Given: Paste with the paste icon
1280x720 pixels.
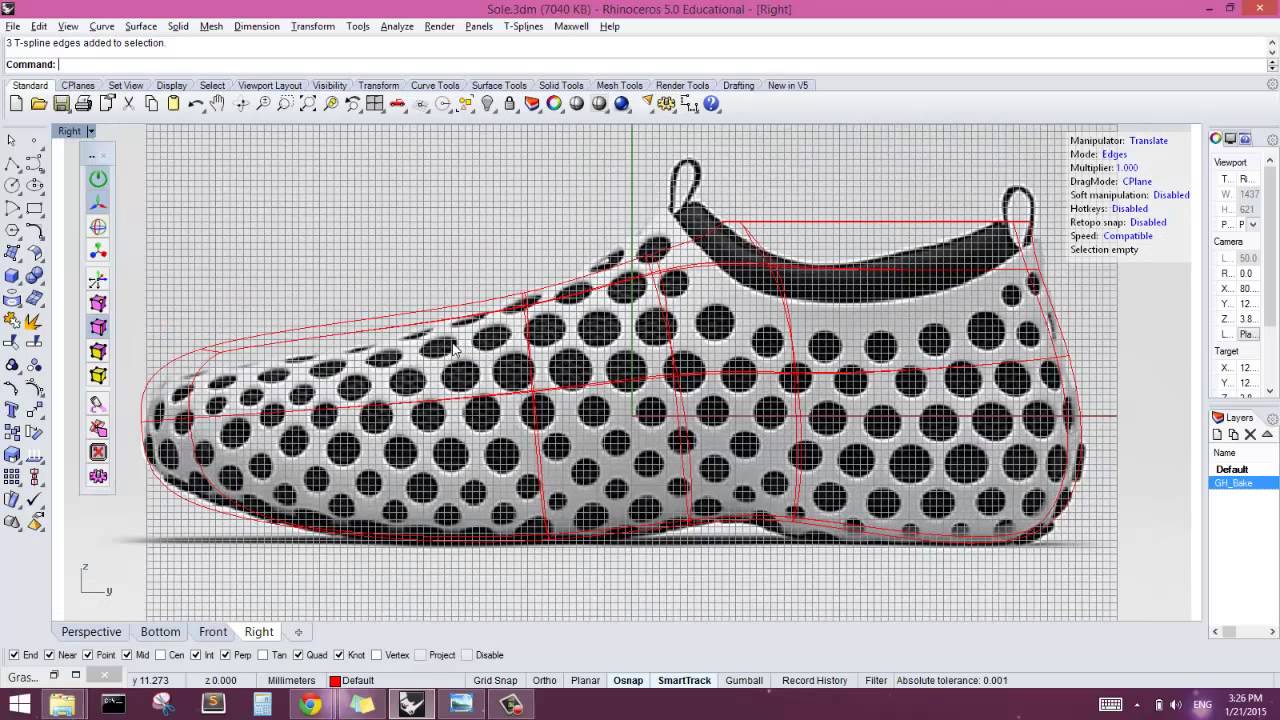Looking at the screenshot, I should [x=173, y=104].
